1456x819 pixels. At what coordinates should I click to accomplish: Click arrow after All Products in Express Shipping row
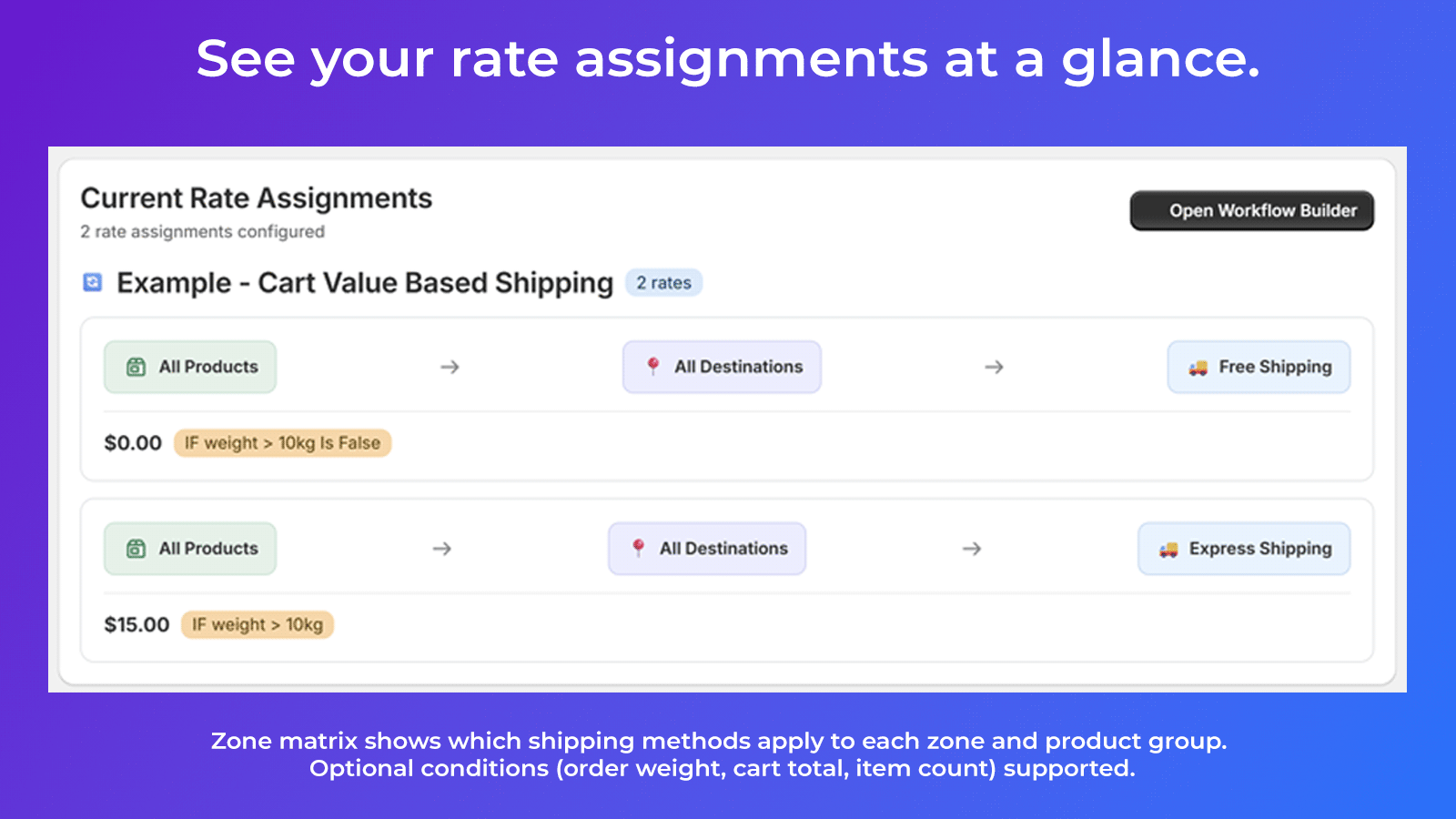(x=442, y=549)
